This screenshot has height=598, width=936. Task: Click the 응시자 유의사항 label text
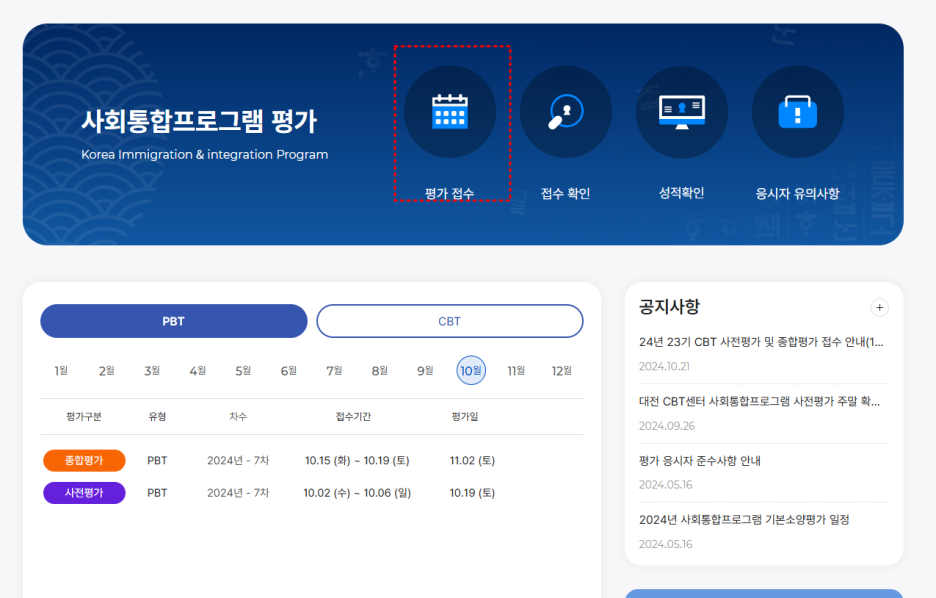[798, 193]
